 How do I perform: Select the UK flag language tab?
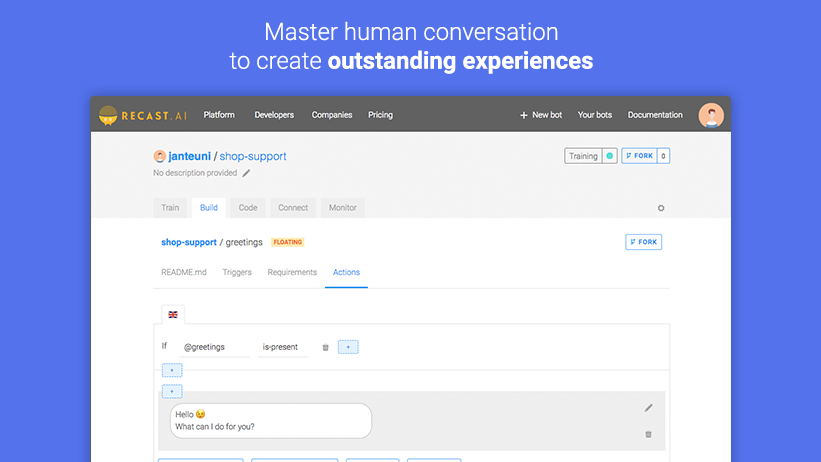click(173, 314)
